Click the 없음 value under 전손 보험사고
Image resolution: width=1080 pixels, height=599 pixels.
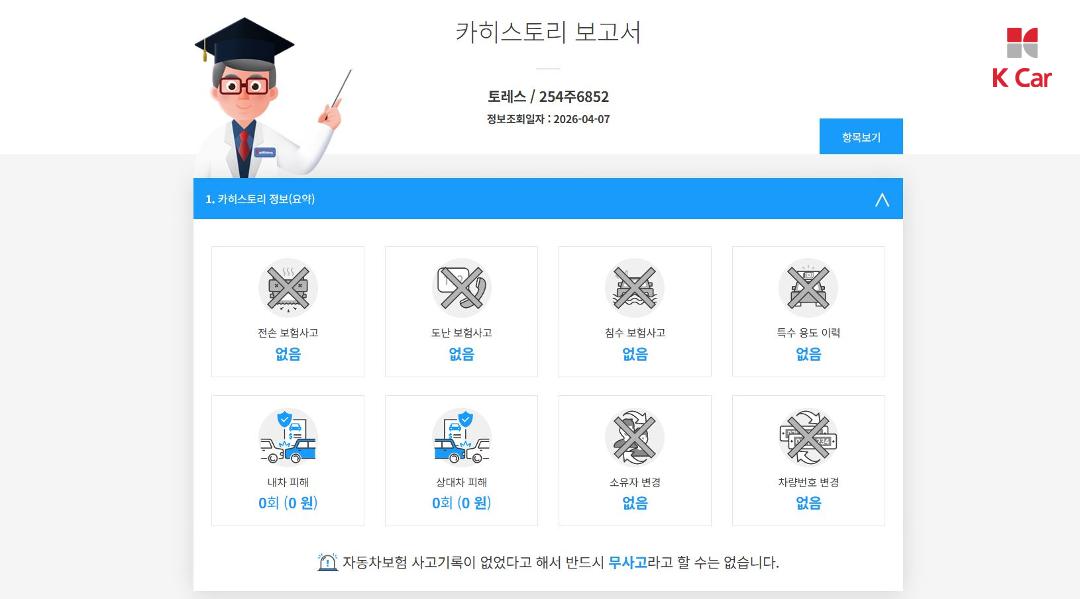pos(288,354)
